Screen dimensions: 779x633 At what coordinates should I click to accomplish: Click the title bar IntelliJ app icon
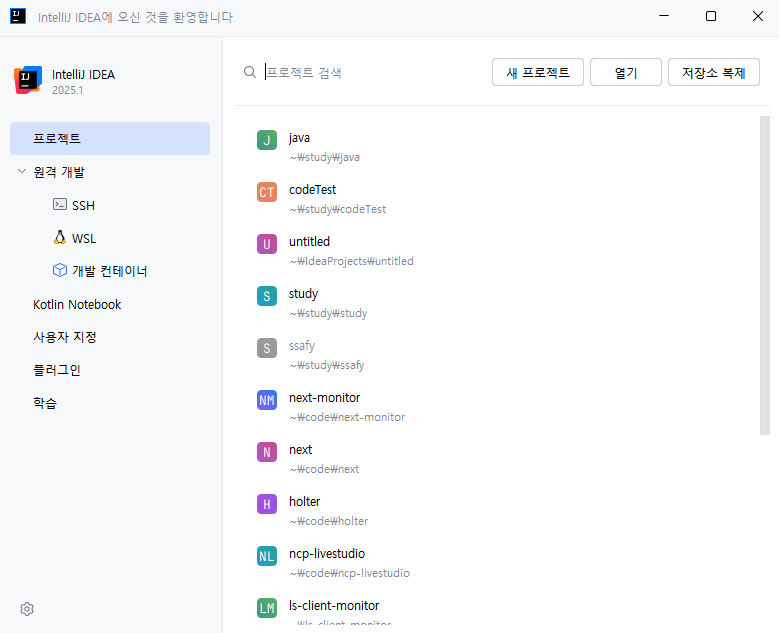coord(18,16)
